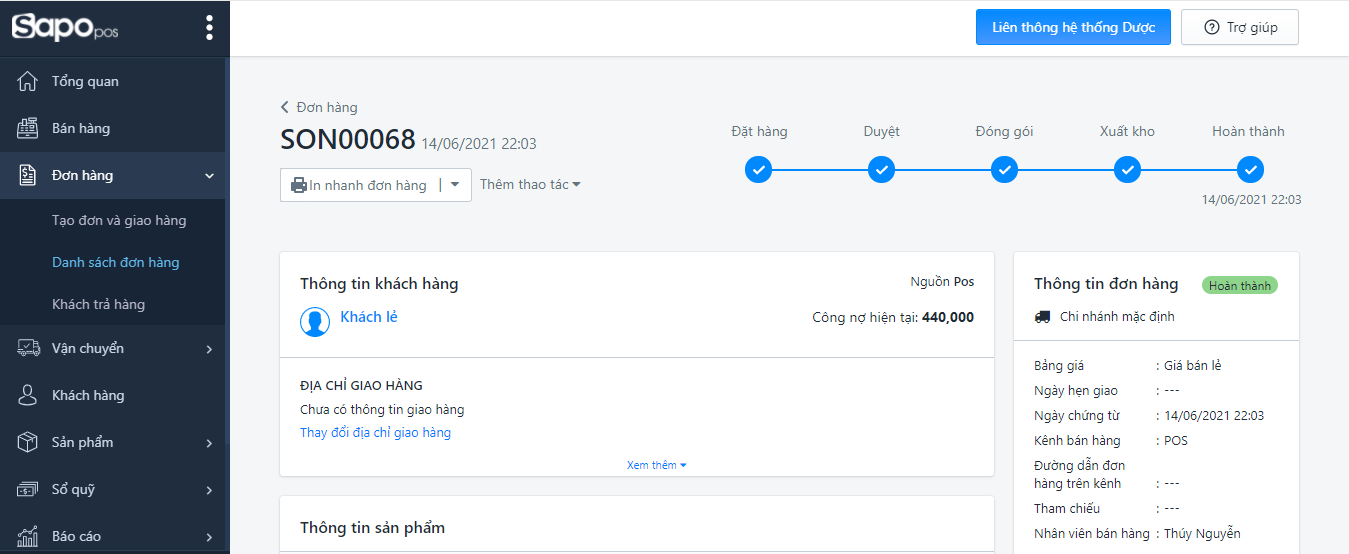
Task: Select Khách trả hàng menu item
Action: click(98, 304)
